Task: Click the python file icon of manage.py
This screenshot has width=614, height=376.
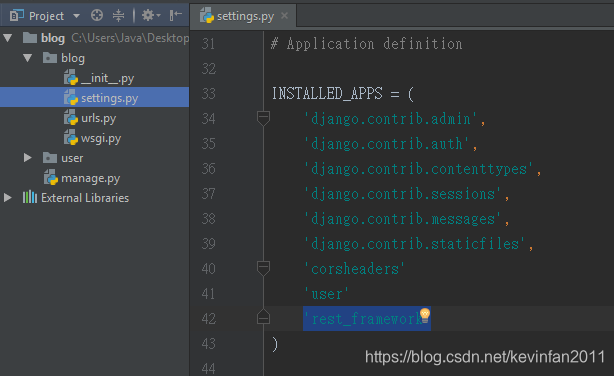Action: pos(51,177)
